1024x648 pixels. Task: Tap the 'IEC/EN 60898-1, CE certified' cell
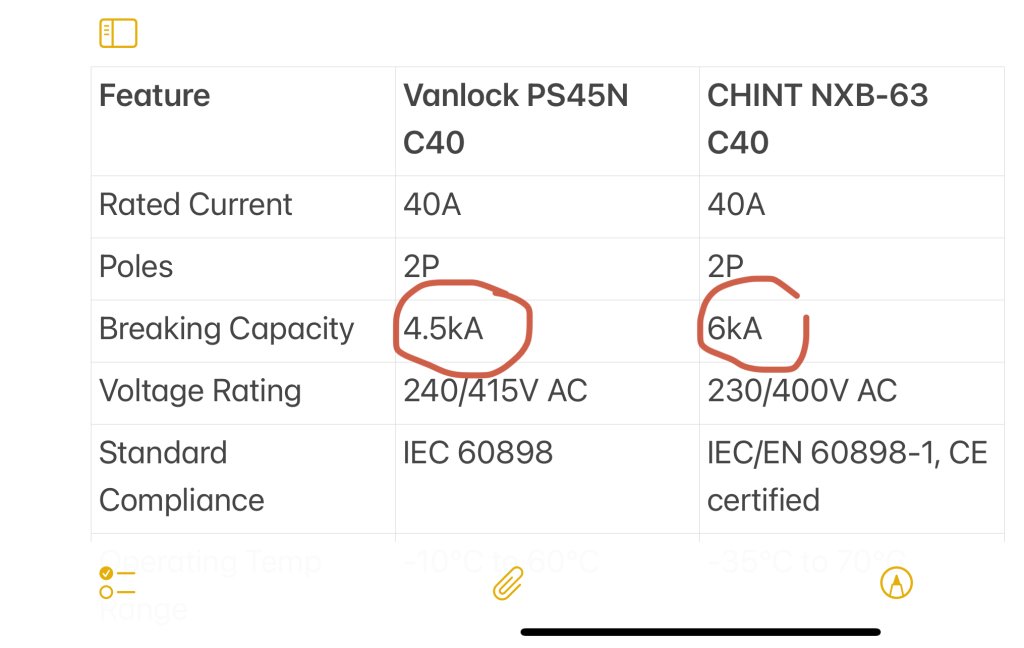pyautogui.click(x=852, y=479)
